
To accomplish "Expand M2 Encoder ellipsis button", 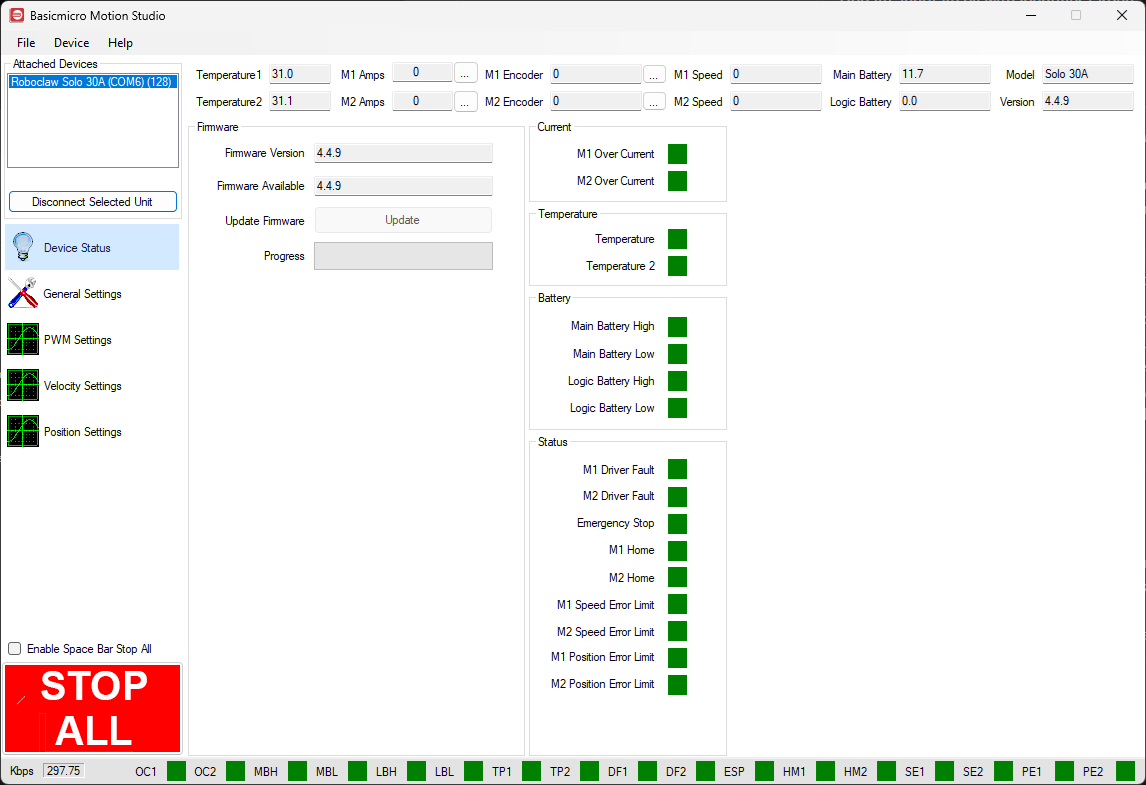I will (x=654, y=102).
